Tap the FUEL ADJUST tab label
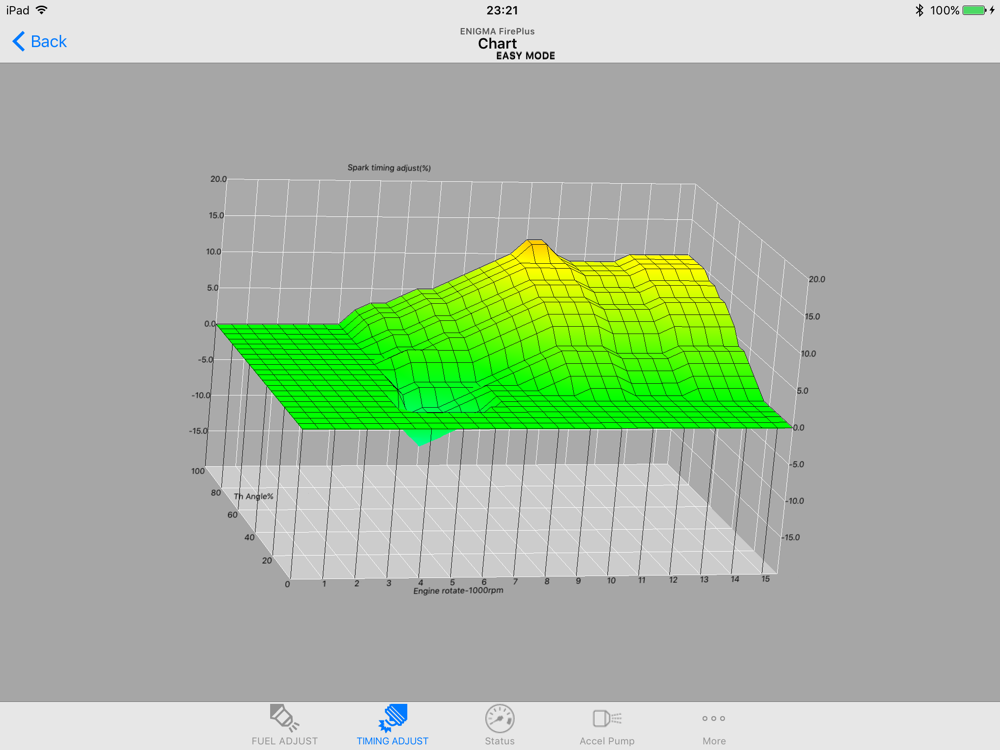The height and width of the screenshot is (750, 1000). 284,741
